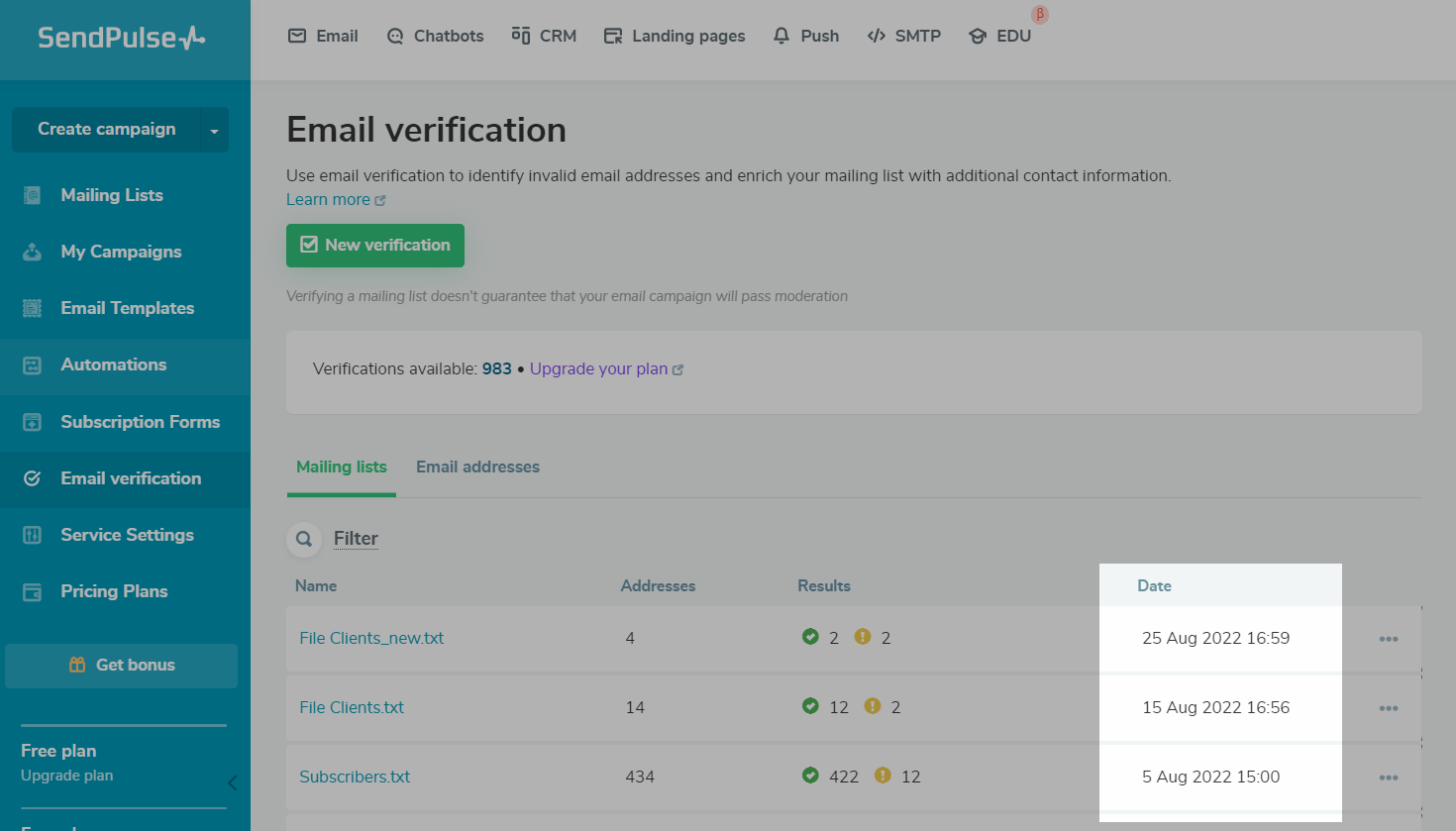The image size is (1456, 831).
Task: Click the search magnifier next to Filter
Action: tap(304, 538)
